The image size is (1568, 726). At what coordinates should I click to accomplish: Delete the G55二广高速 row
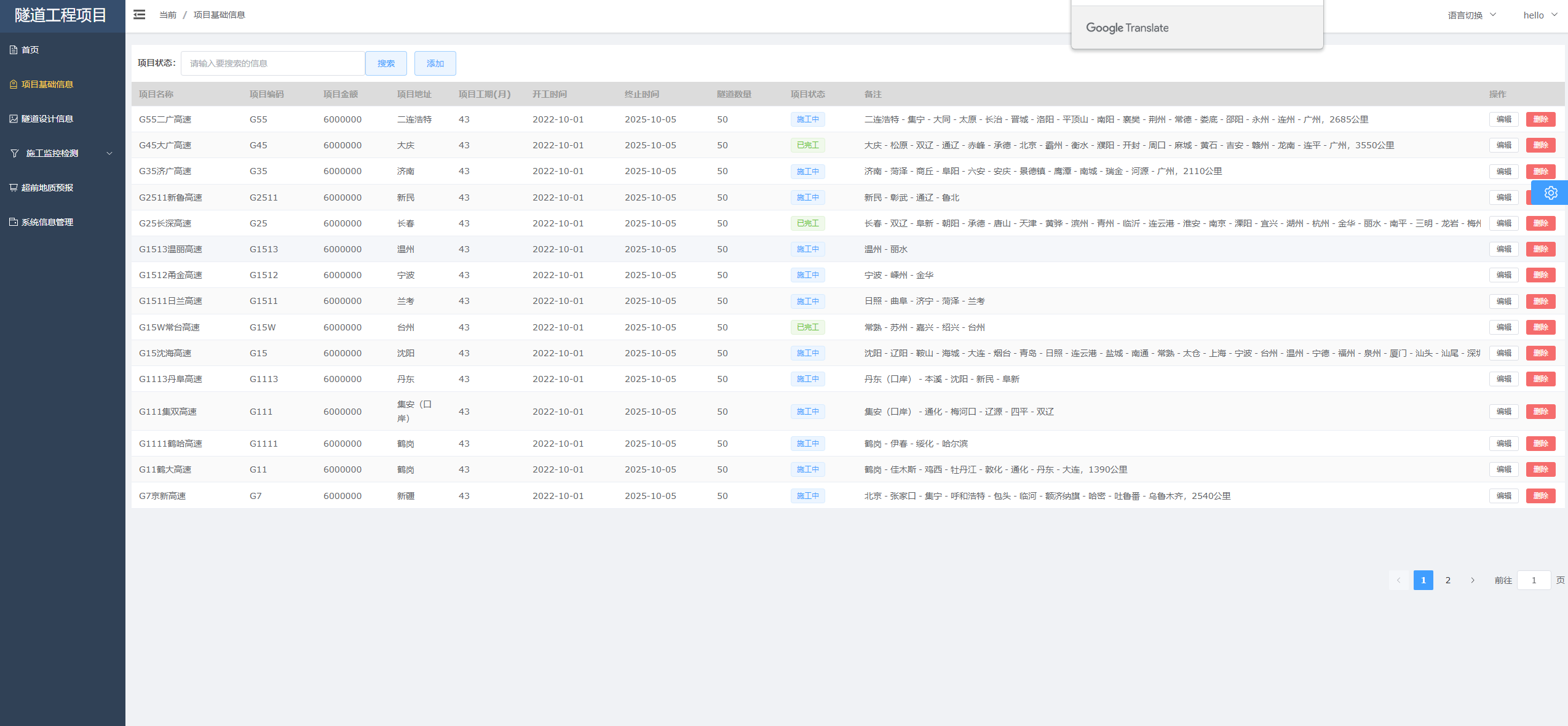coord(1541,119)
